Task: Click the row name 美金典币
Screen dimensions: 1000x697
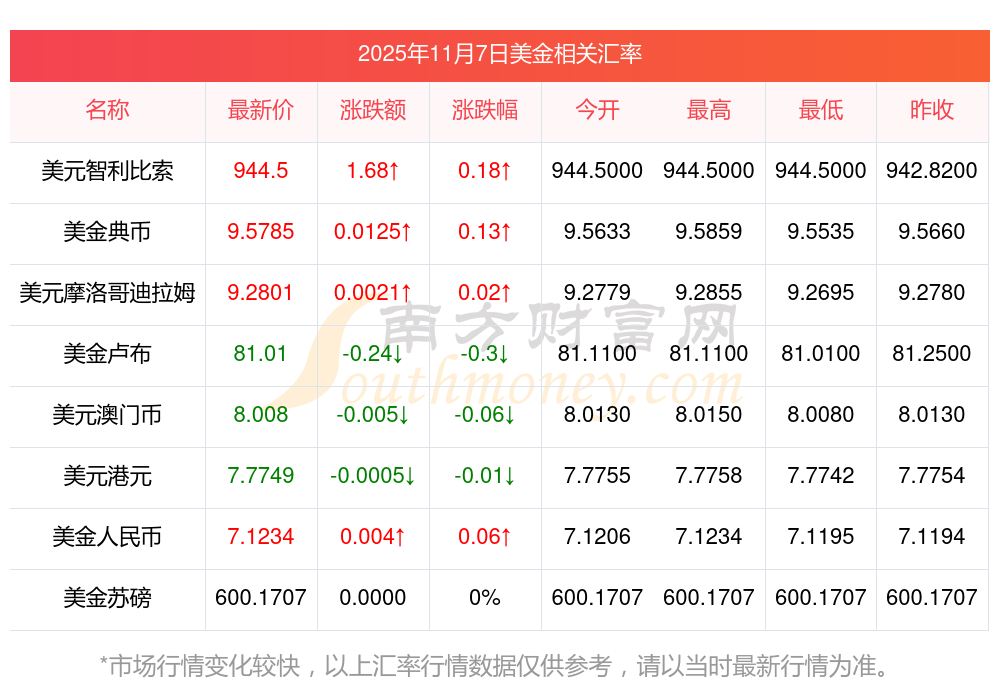Action: tap(107, 231)
